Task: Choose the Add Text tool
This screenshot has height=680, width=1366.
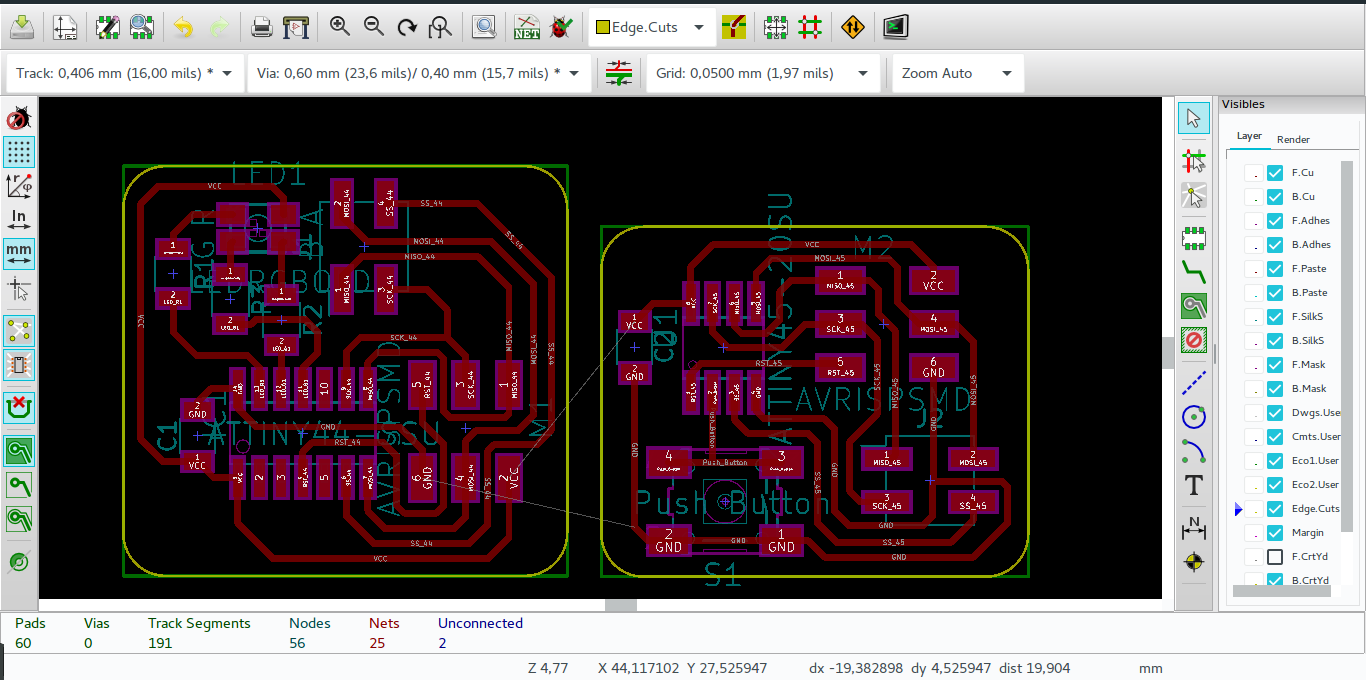Action: (x=1193, y=485)
